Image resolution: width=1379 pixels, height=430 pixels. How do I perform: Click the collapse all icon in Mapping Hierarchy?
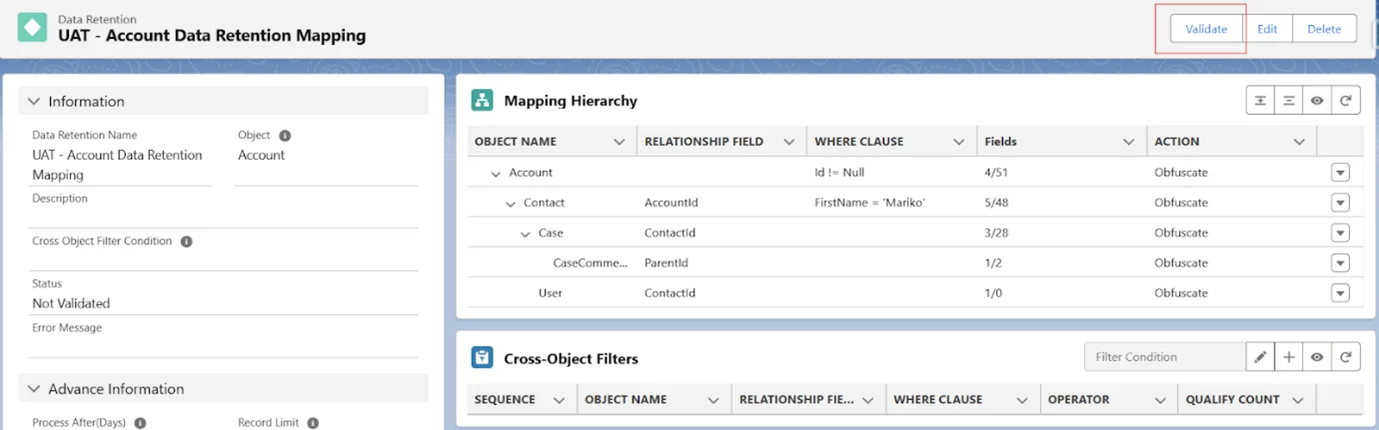point(1289,100)
